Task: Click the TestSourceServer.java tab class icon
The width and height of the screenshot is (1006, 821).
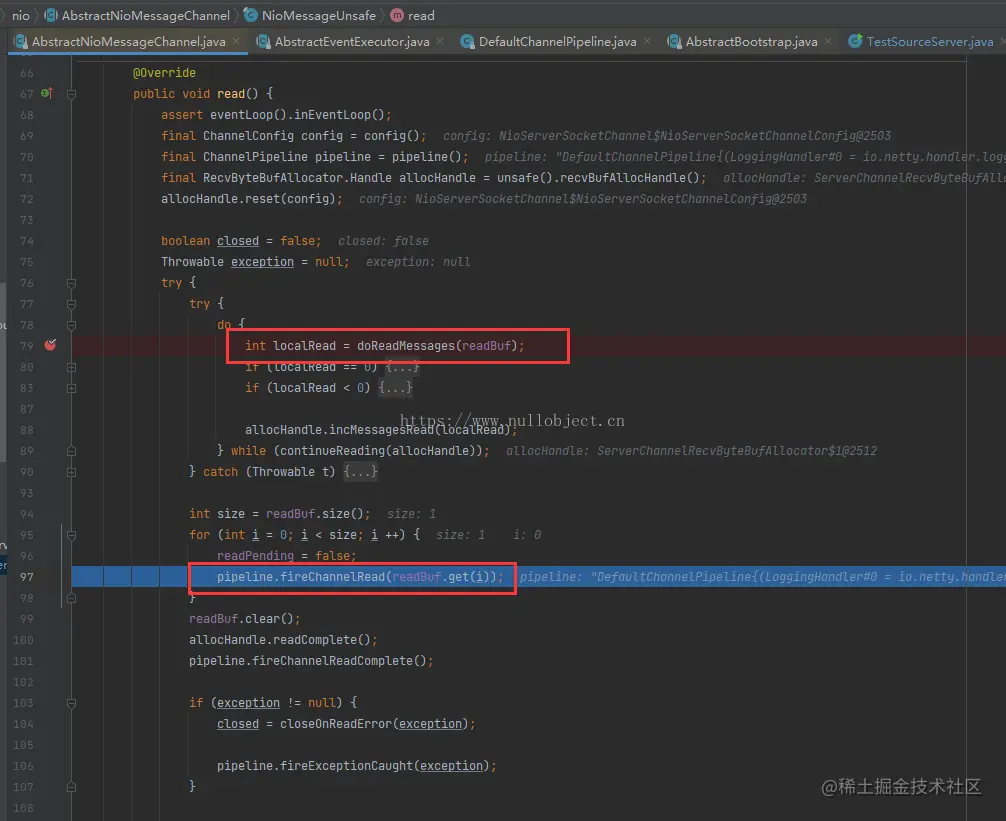Action: pos(855,42)
